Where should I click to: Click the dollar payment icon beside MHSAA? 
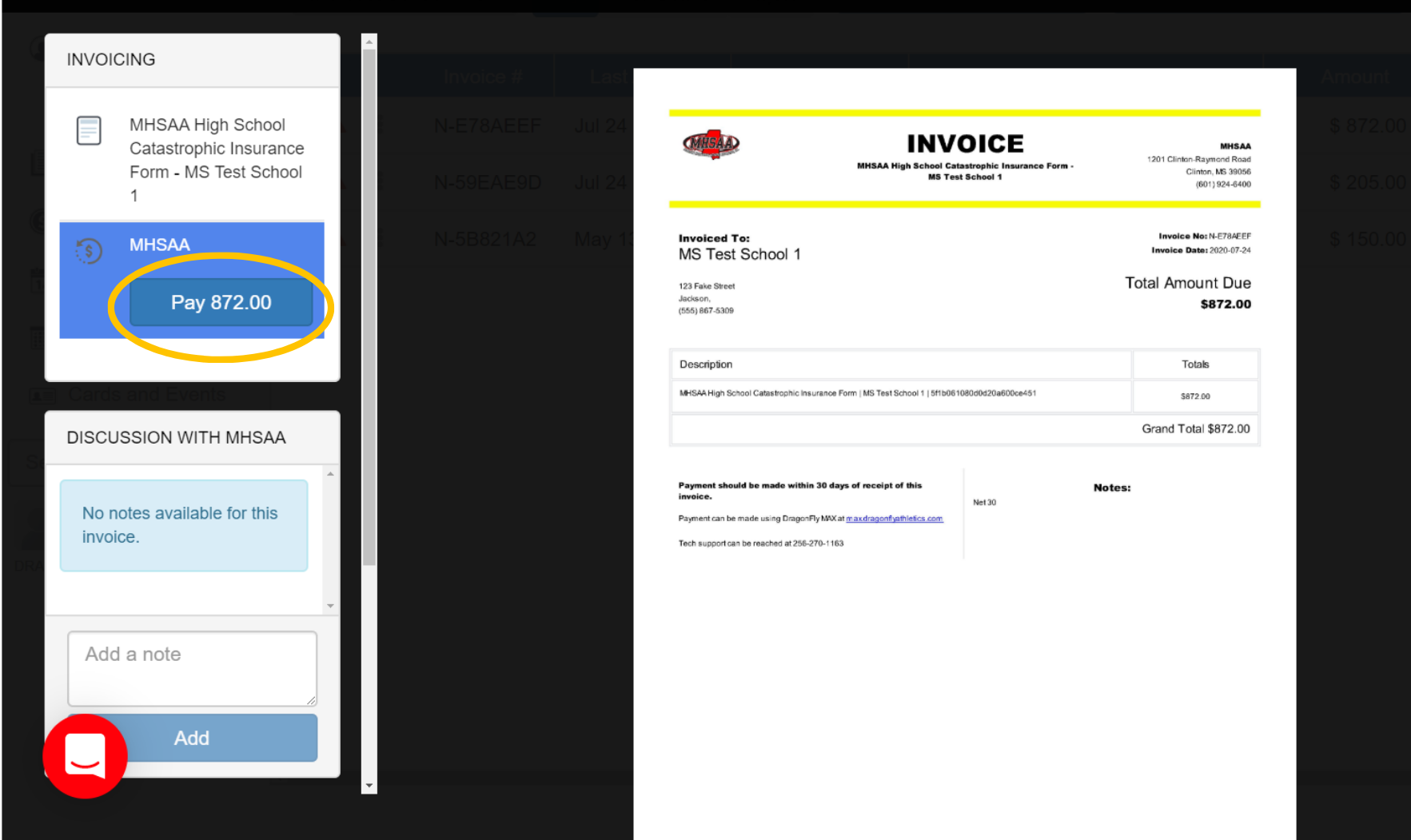coord(89,252)
